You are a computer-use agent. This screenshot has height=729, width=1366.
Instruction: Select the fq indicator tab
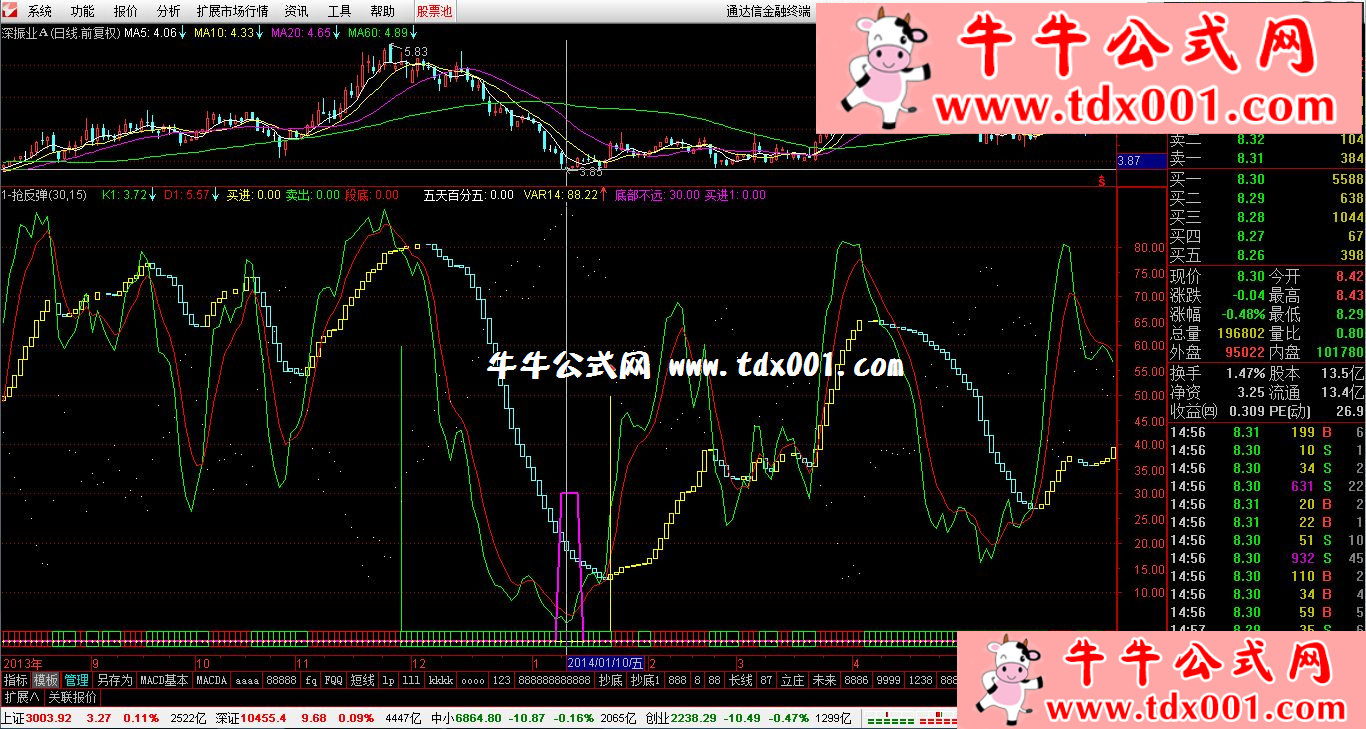pos(311,680)
